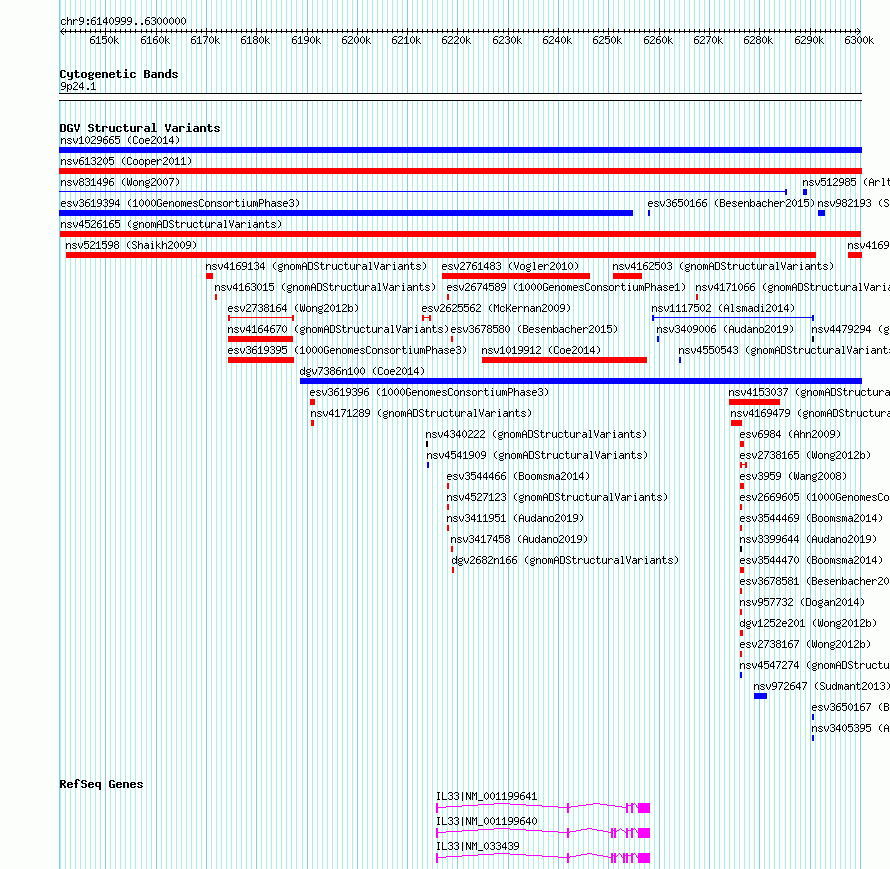Select the RefSeq Genes track title

pos(101,784)
